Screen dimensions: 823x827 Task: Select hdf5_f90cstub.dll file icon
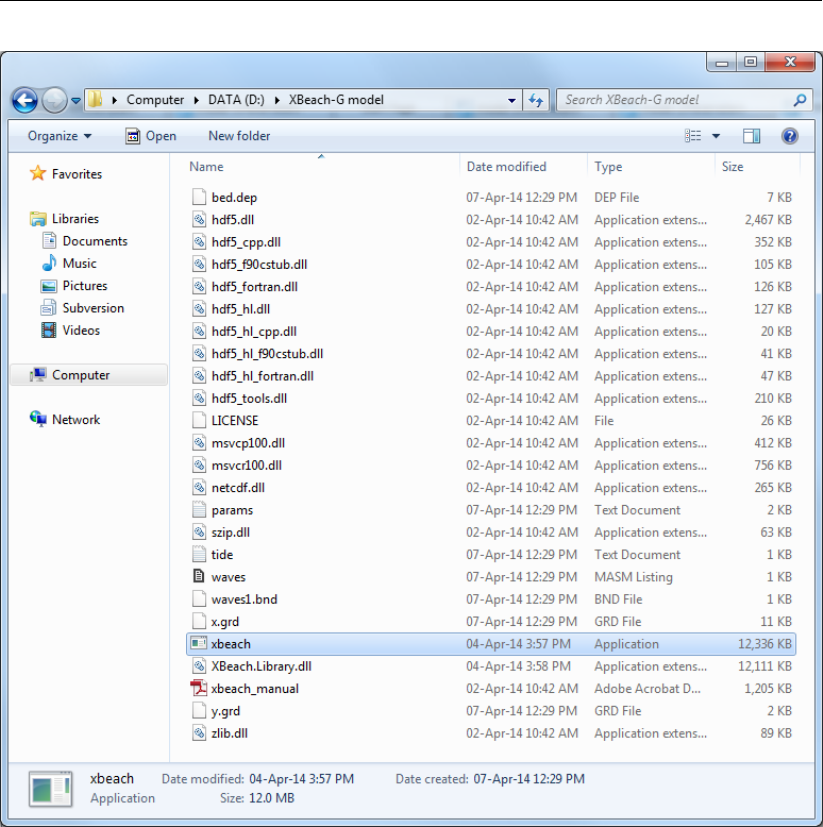coord(199,264)
